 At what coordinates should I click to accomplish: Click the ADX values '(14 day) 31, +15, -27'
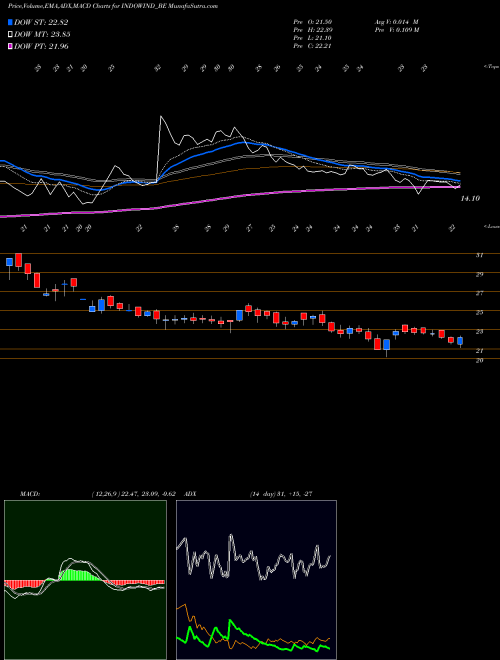click(x=281, y=494)
